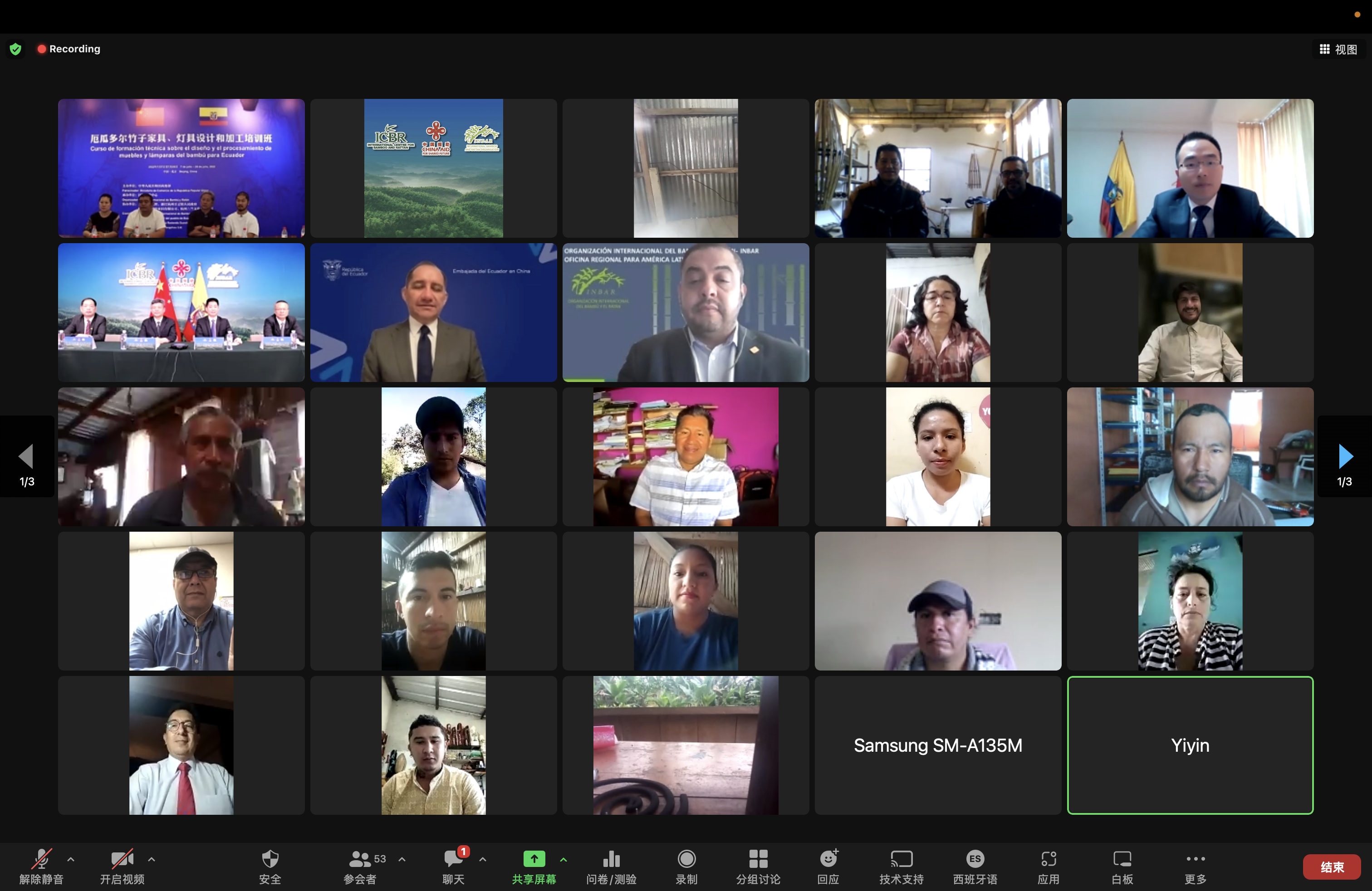Click the Record (录制) icon

click(686, 859)
